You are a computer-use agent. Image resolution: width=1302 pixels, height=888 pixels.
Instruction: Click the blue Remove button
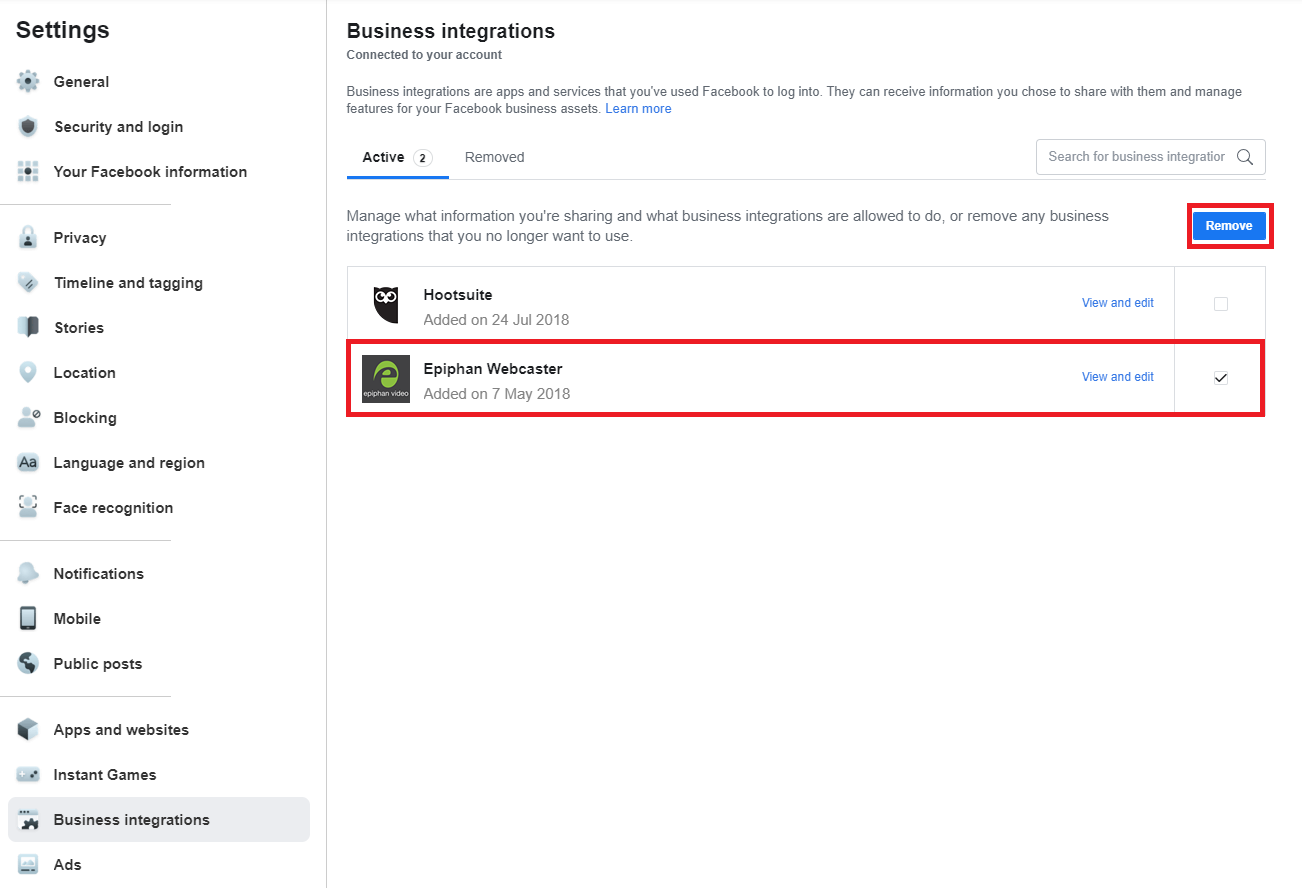pyautogui.click(x=1229, y=226)
